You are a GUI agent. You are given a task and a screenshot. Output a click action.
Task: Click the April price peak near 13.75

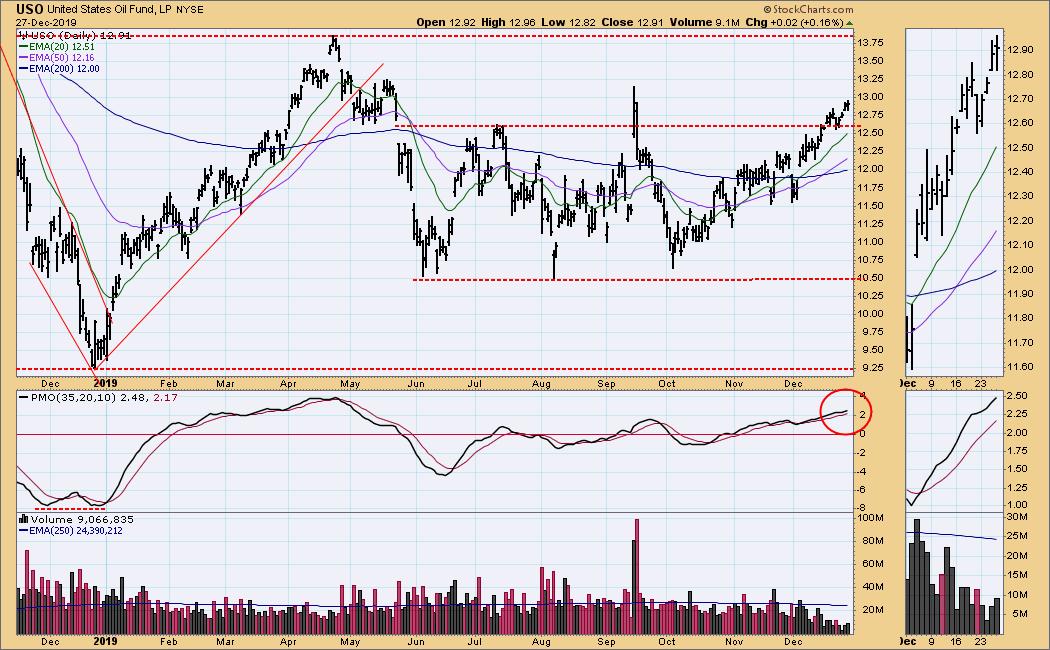point(334,42)
